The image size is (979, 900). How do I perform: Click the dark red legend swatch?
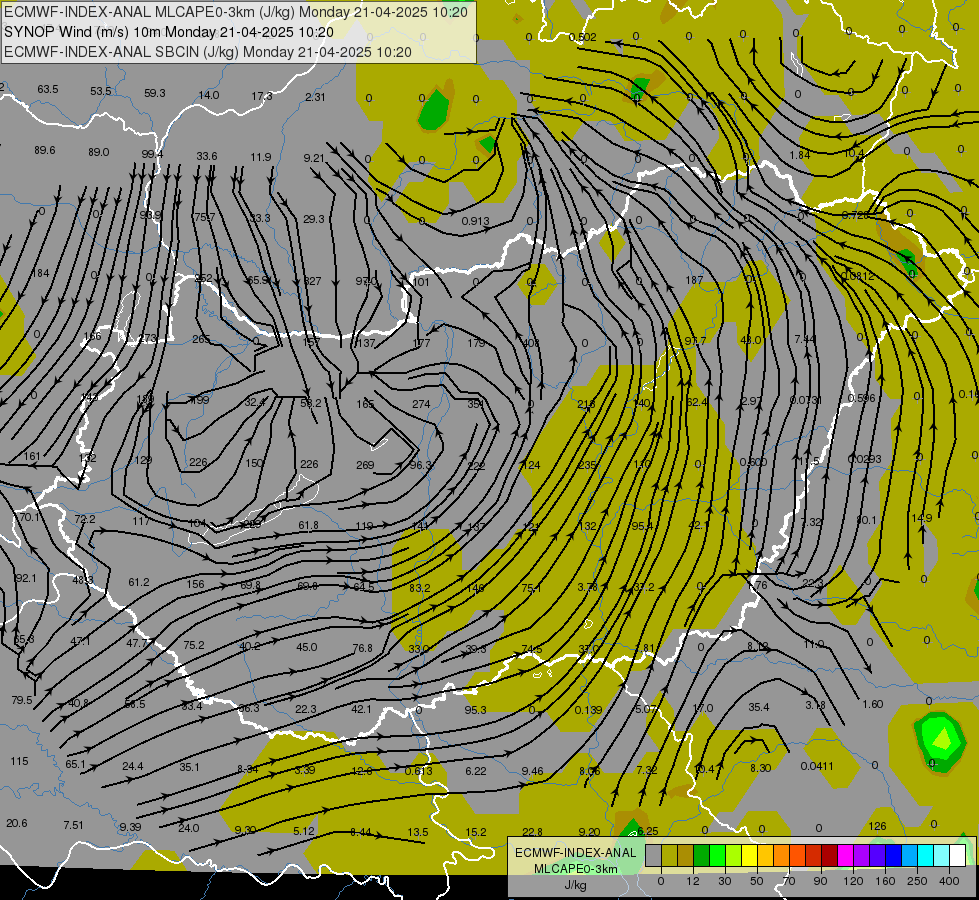(x=830, y=855)
